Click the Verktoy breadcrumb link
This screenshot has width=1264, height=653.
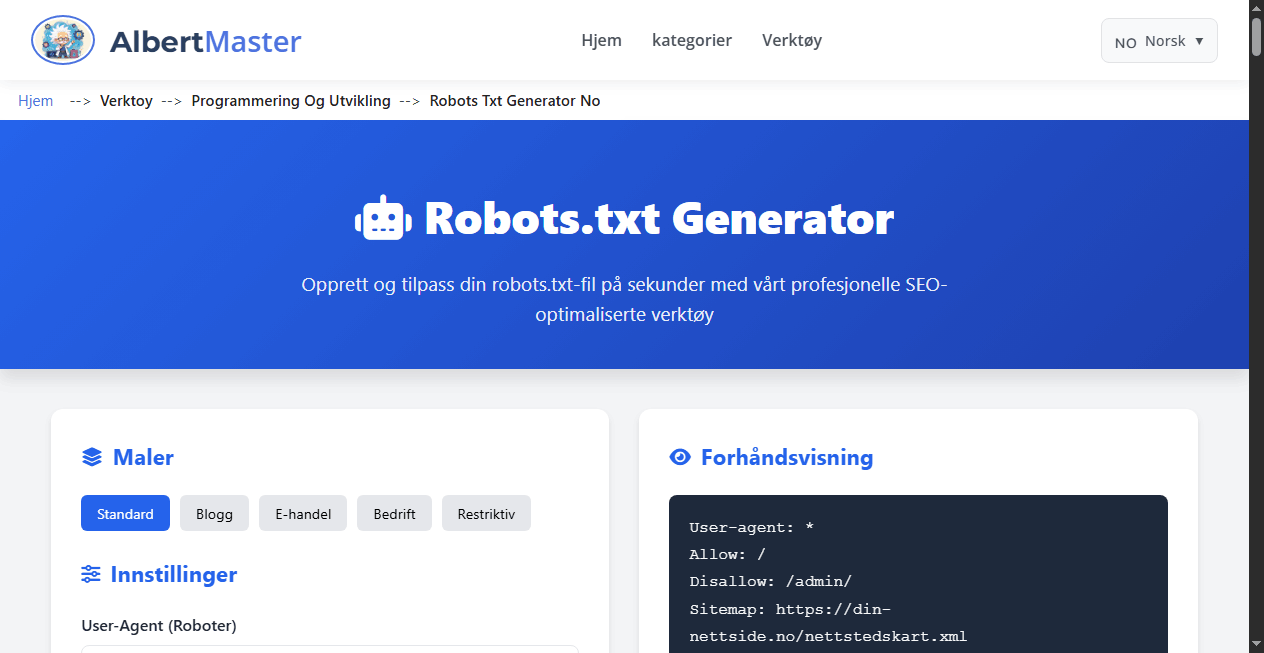(x=126, y=101)
